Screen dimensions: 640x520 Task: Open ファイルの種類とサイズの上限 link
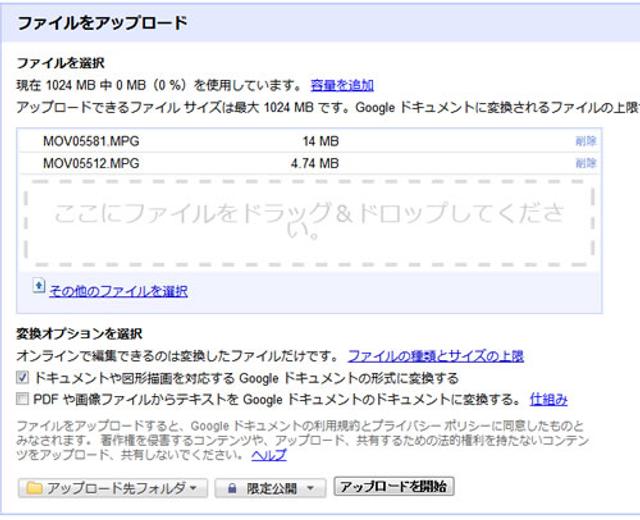436,356
